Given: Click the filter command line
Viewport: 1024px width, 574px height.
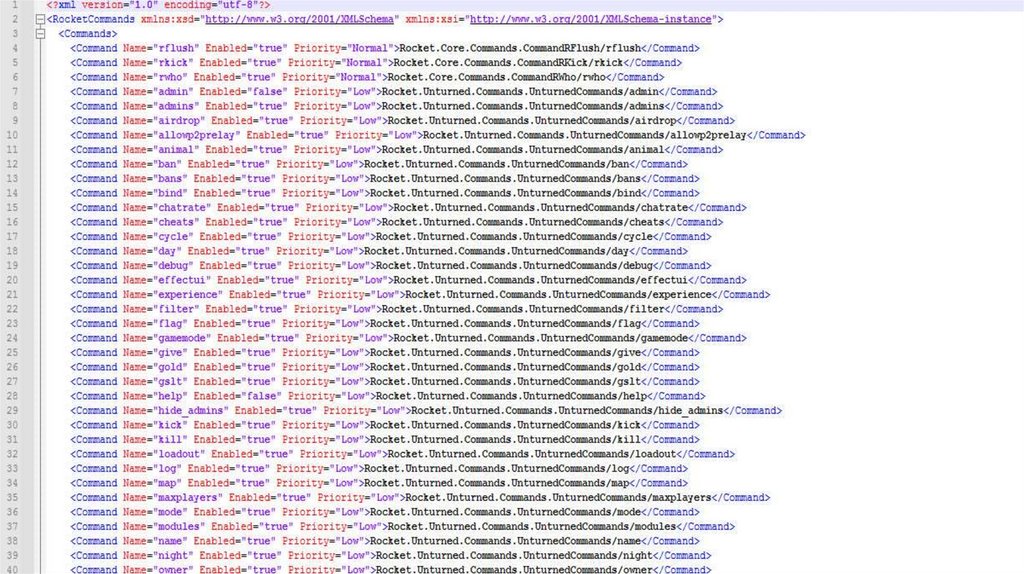Looking at the screenshot, I should coord(396,310).
